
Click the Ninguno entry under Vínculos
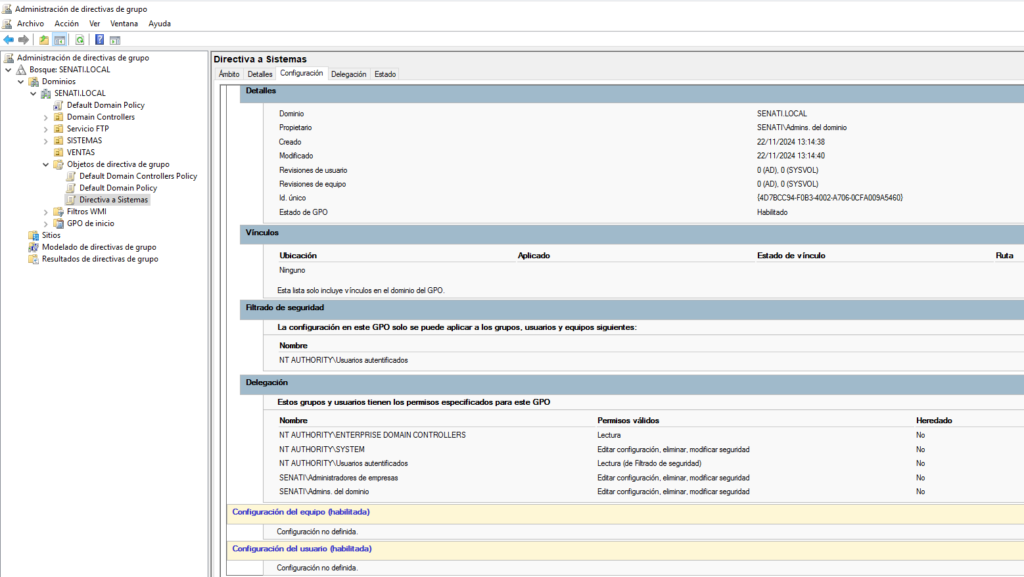[292, 270]
